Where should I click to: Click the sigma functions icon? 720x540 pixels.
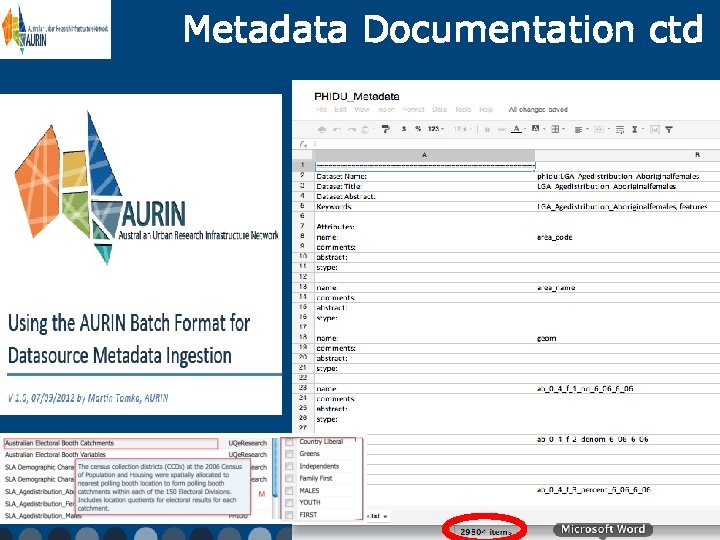point(635,129)
